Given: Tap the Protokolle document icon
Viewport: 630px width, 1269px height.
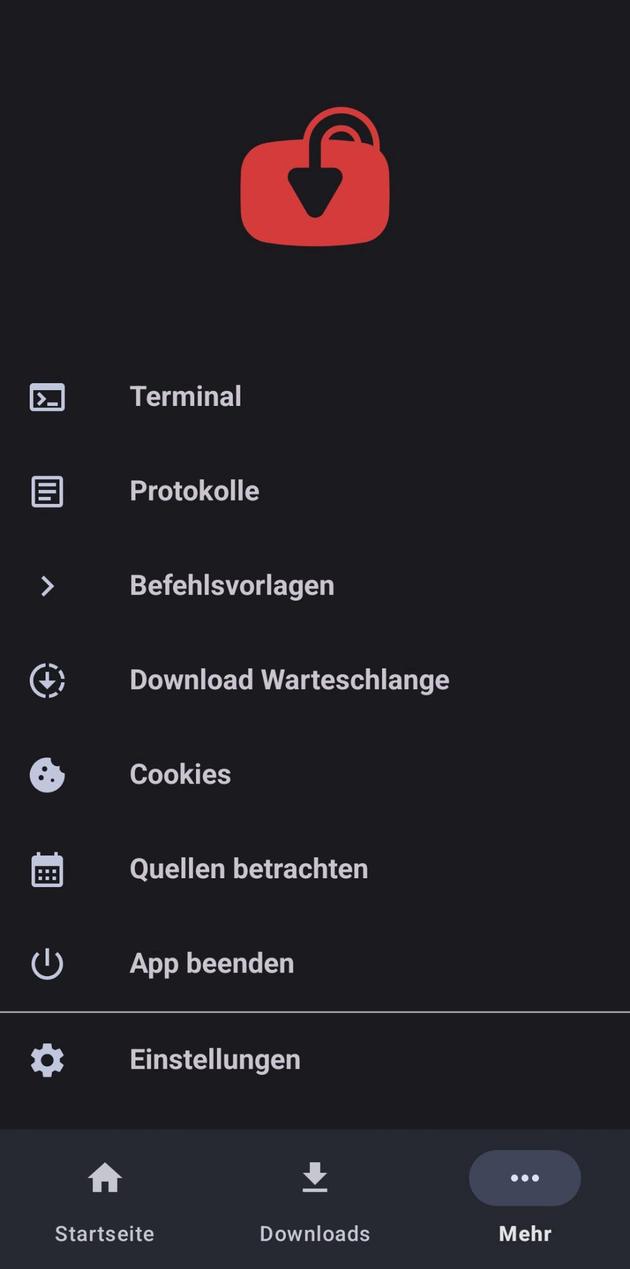Looking at the screenshot, I should 47,491.
